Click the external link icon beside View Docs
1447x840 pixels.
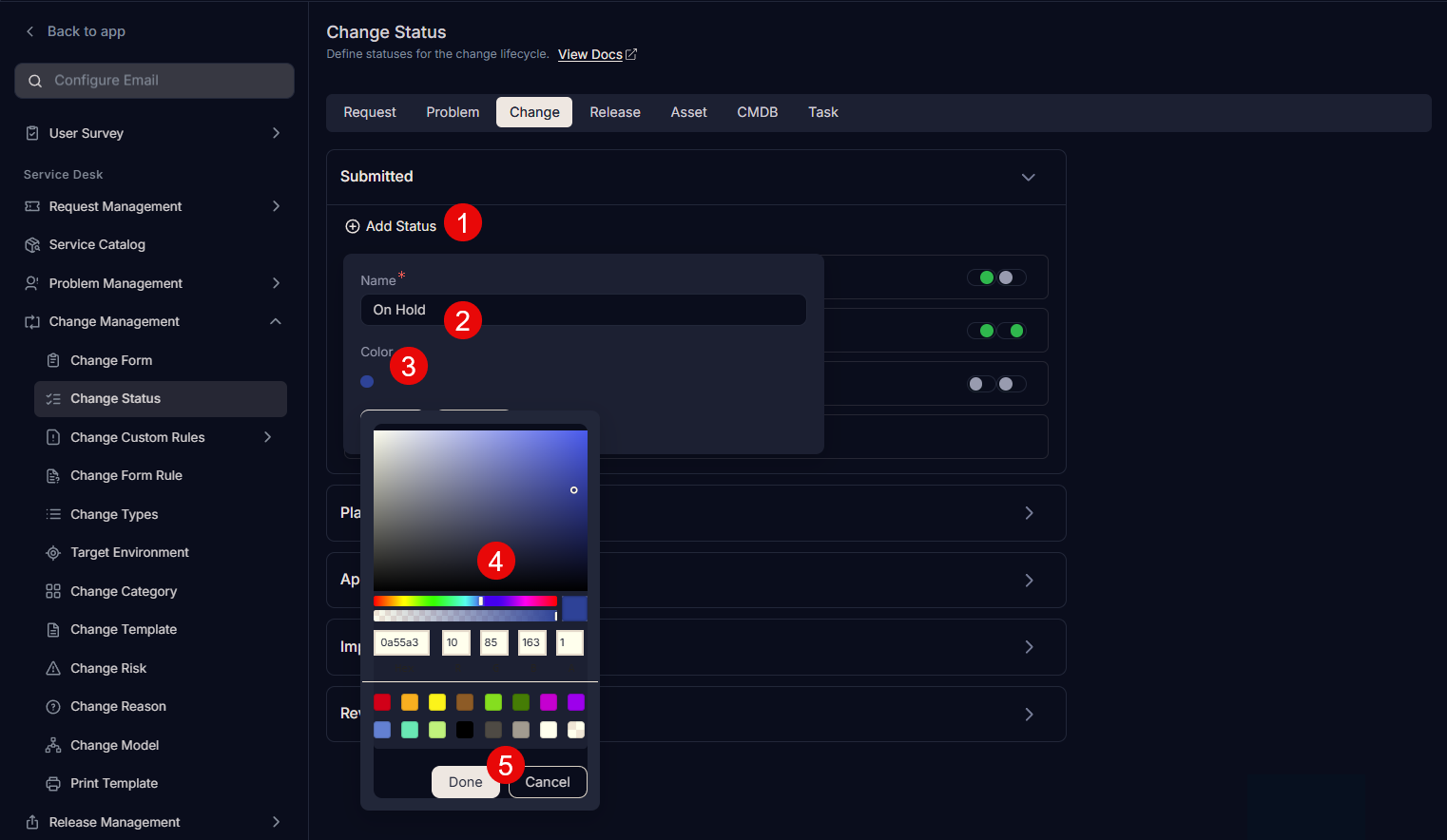(x=631, y=54)
